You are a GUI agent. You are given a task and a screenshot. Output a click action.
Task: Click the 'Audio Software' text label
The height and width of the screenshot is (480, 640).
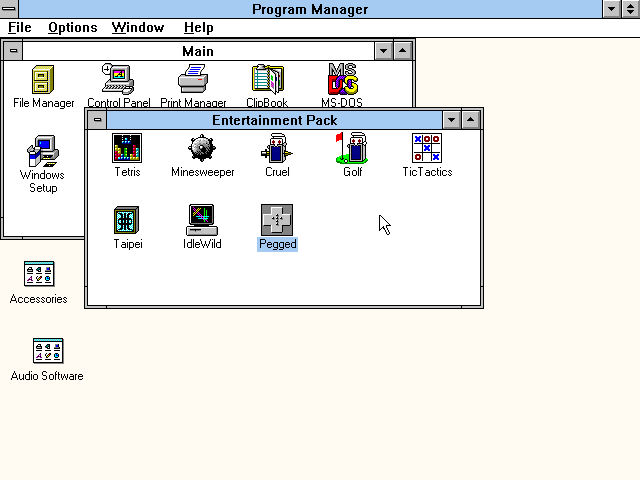(47, 376)
